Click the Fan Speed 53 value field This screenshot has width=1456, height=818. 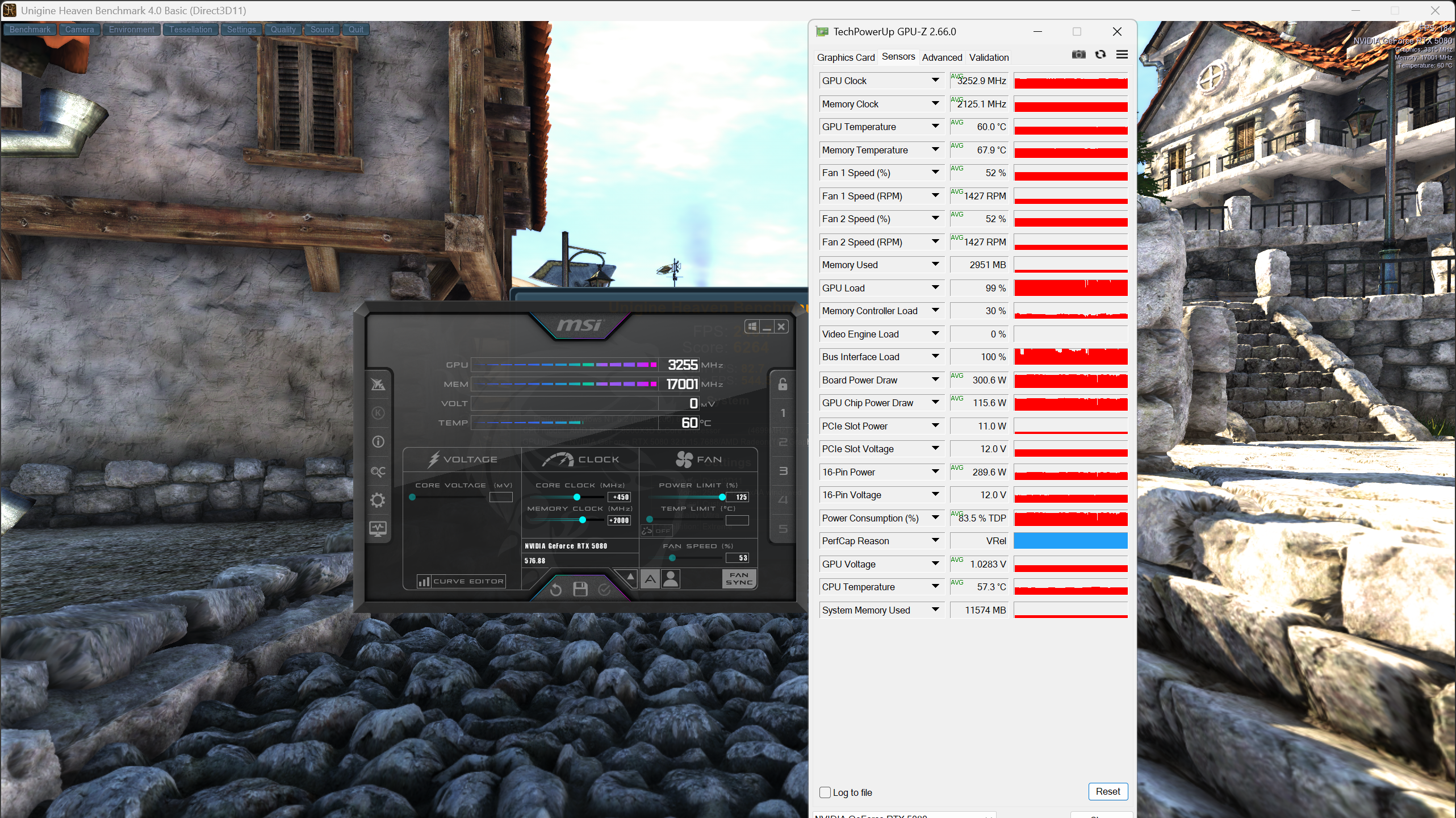pos(737,558)
